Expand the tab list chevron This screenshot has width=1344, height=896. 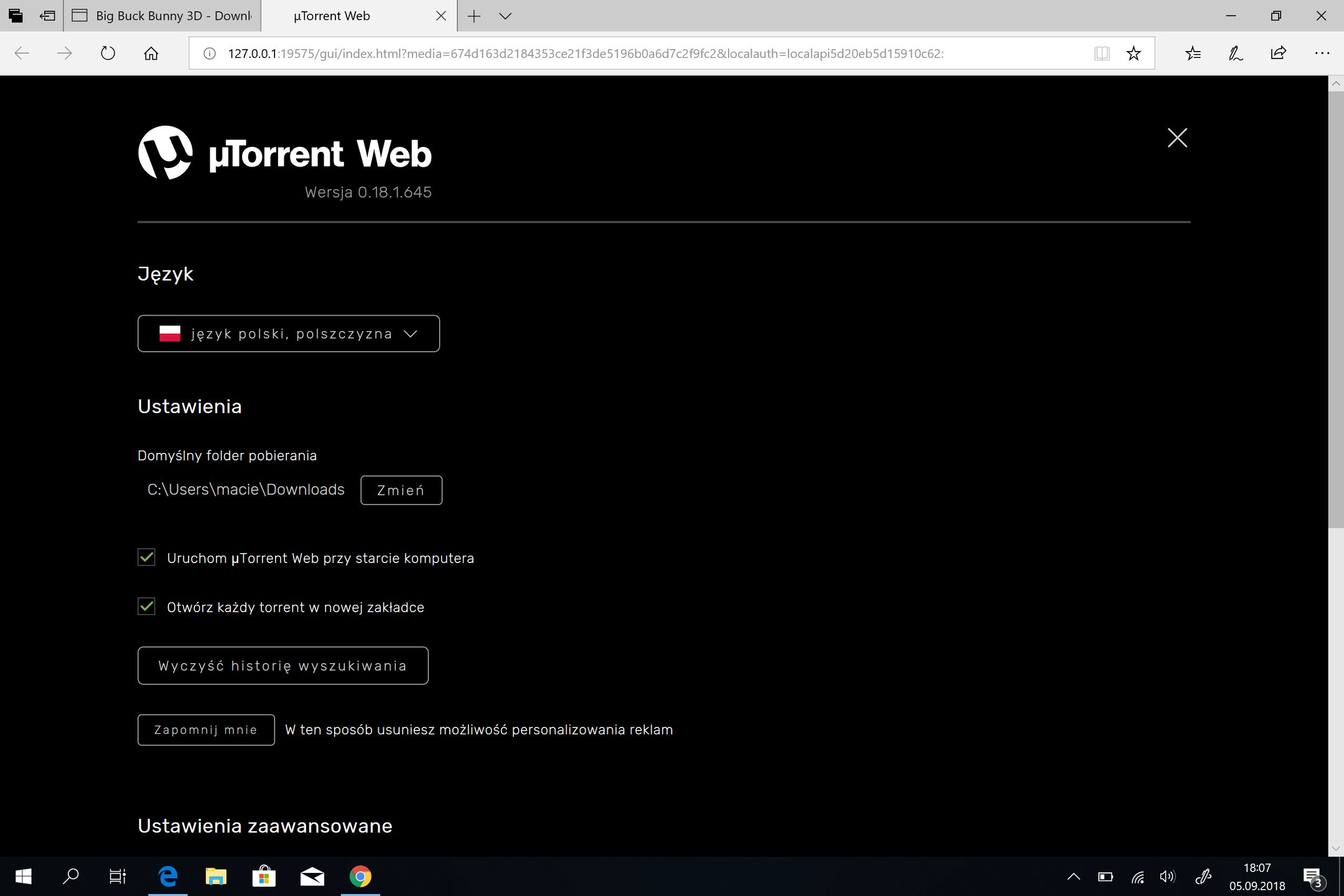(505, 16)
